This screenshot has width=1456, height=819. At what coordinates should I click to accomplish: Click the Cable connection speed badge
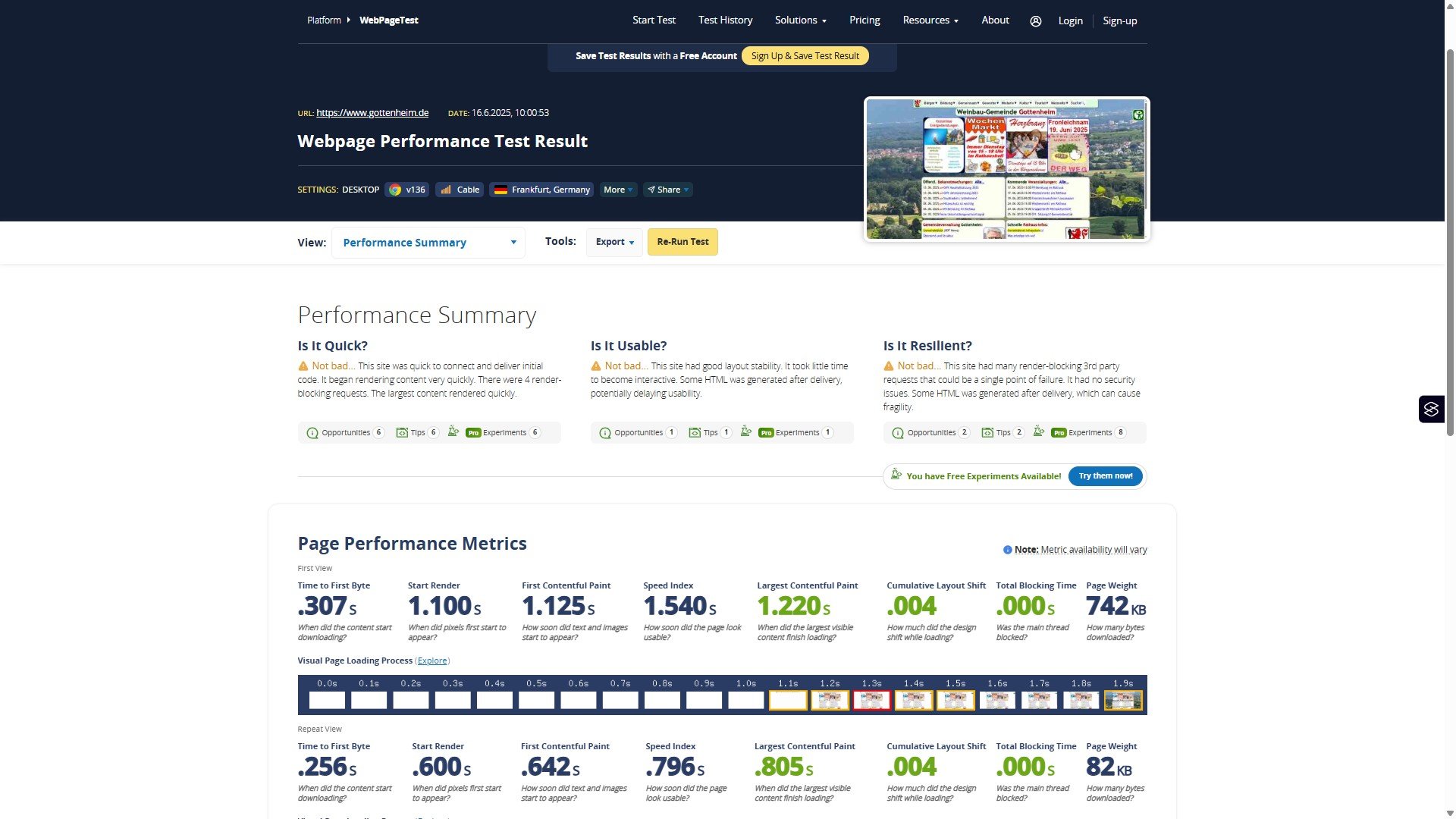click(x=460, y=190)
